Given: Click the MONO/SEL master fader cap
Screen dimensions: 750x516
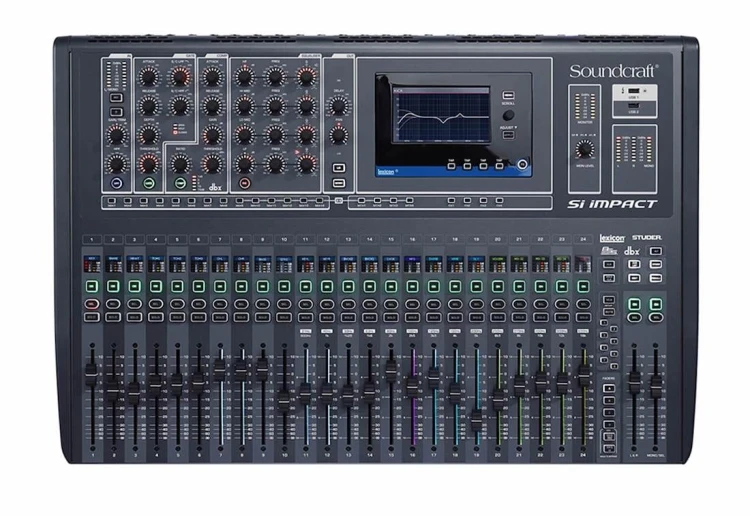Looking at the screenshot, I should pos(656,385).
